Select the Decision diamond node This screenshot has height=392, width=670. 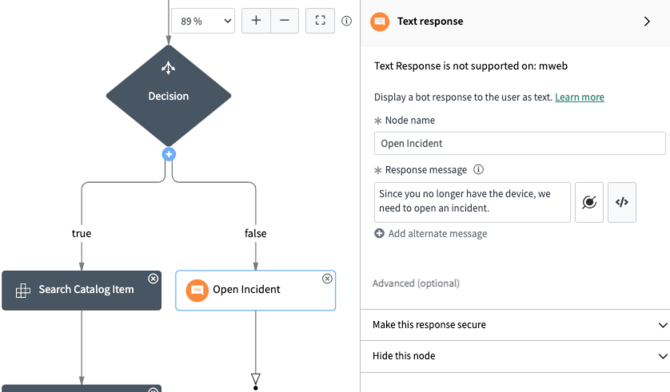[x=168, y=96]
